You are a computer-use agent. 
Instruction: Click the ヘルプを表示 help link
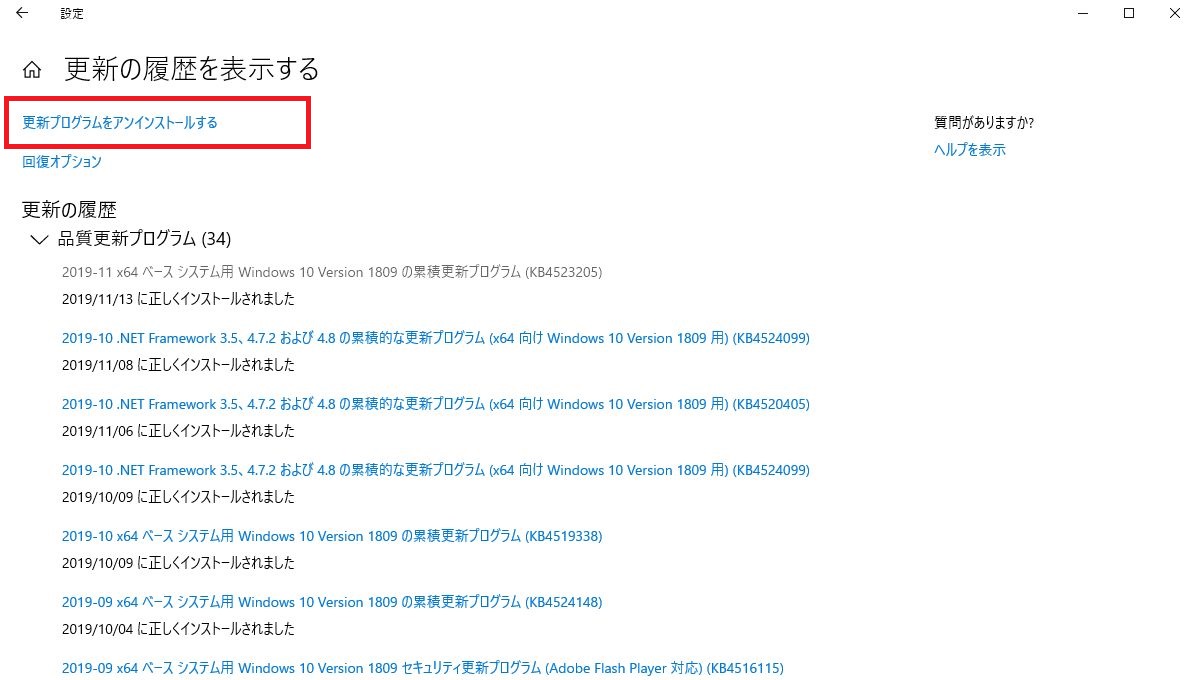[x=968, y=149]
